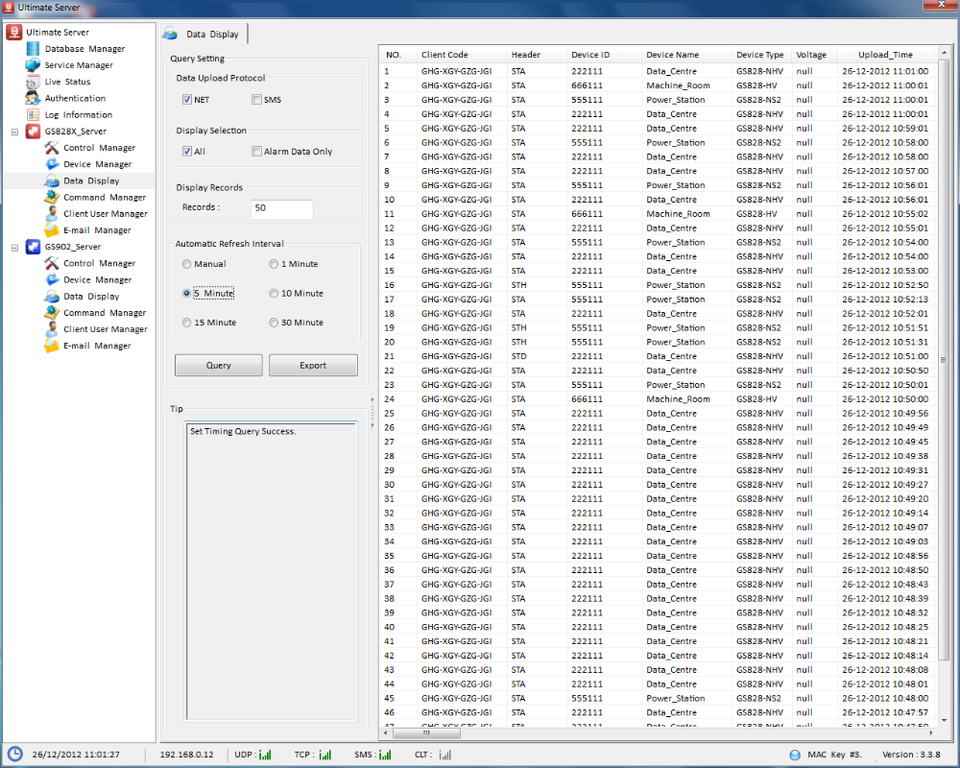This screenshot has width=960, height=768.
Task: Click the Live Status icon
Action: (33, 82)
